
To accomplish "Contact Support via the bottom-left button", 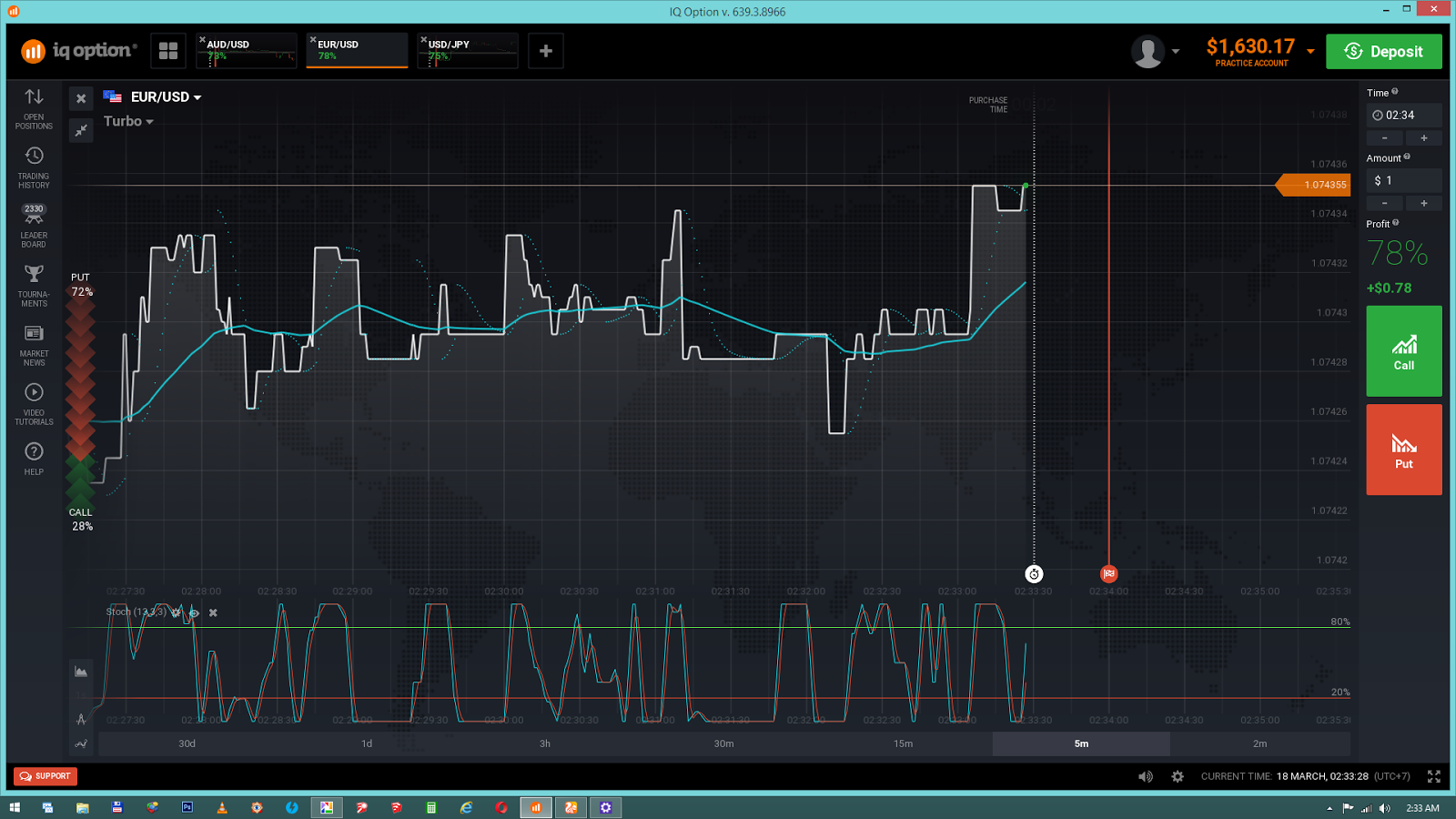I will [x=45, y=776].
